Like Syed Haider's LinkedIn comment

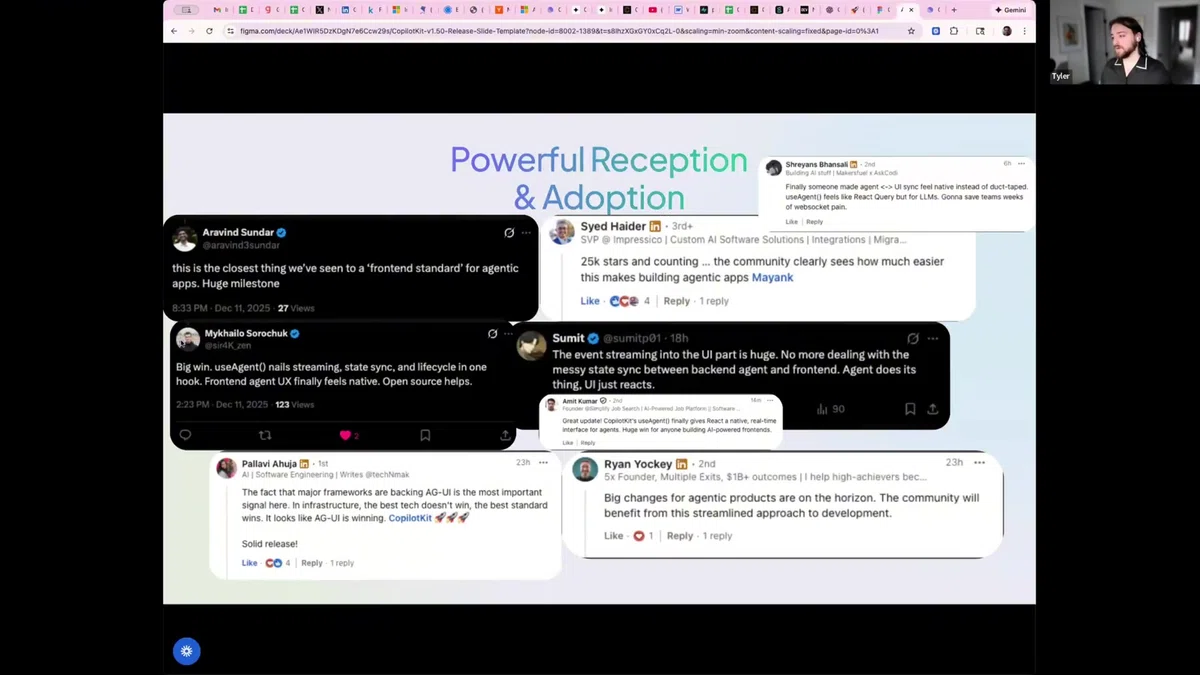[x=590, y=301]
